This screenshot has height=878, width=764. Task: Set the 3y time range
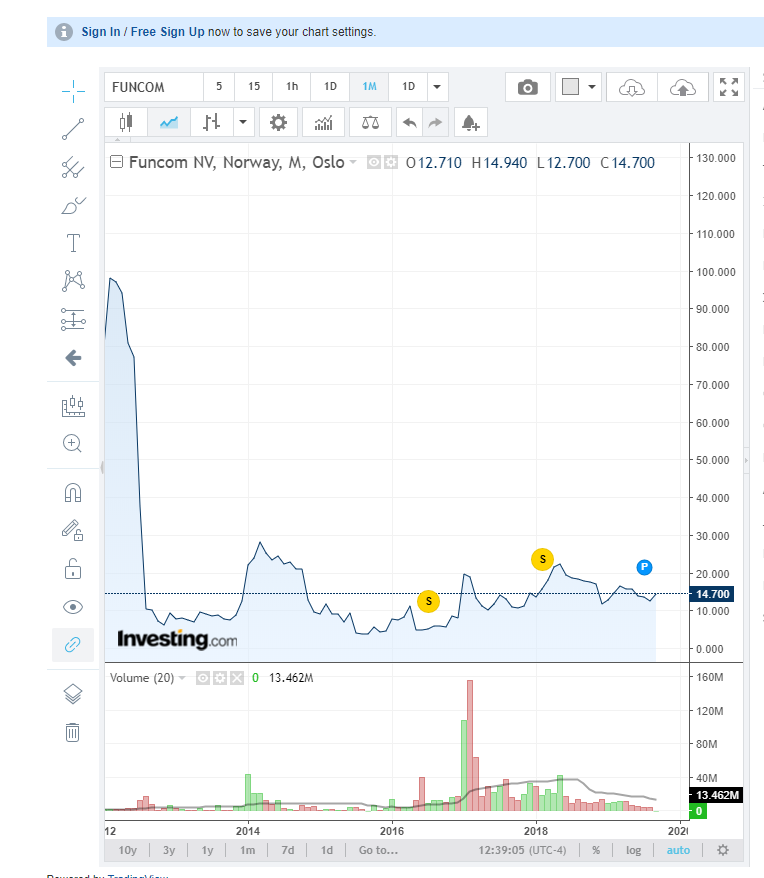pyautogui.click(x=169, y=850)
